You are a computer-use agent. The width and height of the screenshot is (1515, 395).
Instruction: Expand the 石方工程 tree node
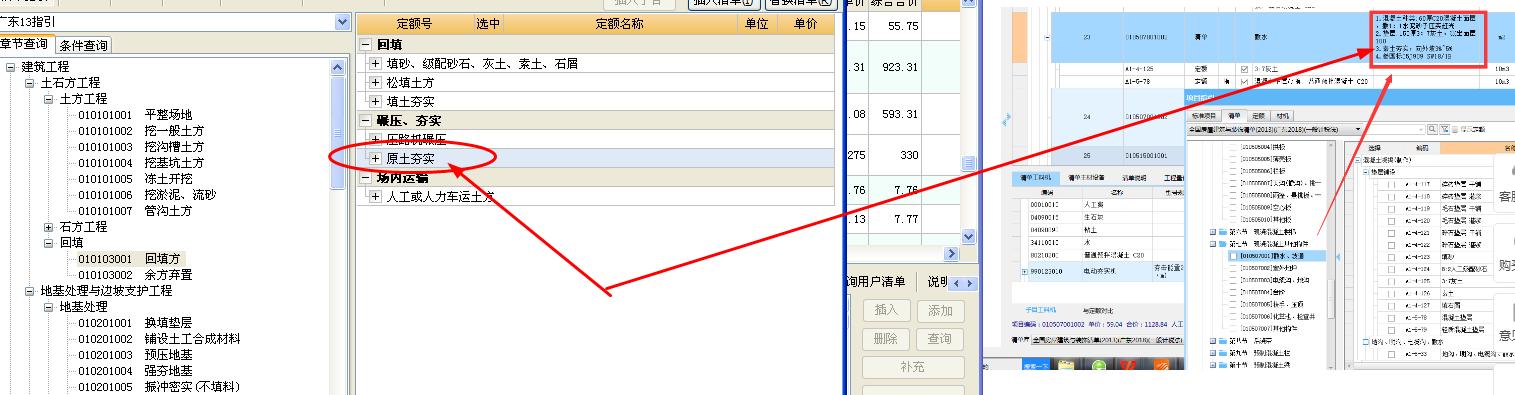[x=49, y=227]
